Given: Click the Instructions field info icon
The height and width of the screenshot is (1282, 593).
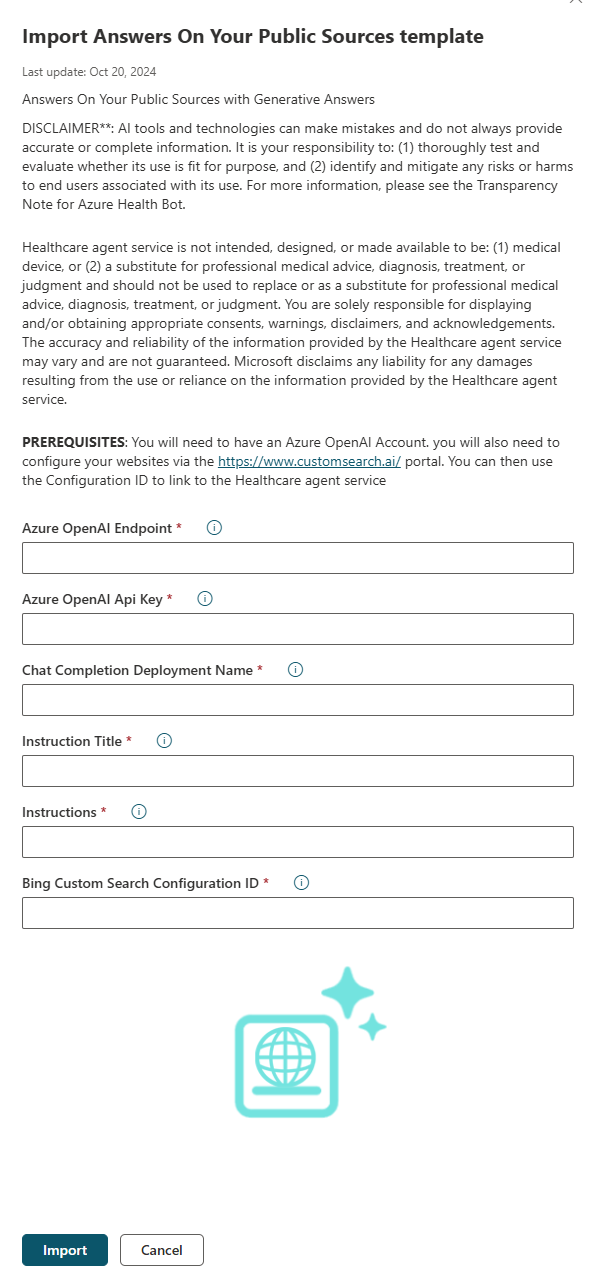Looking at the screenshot, I should (138, 812).
